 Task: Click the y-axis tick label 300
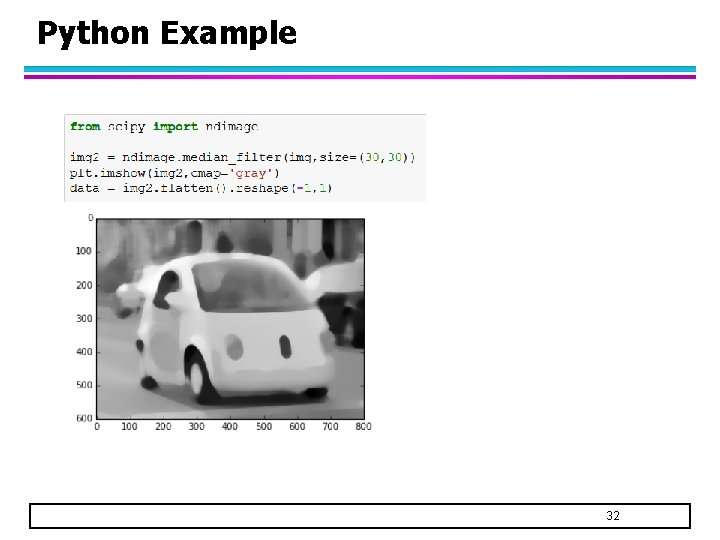(84, 318)
